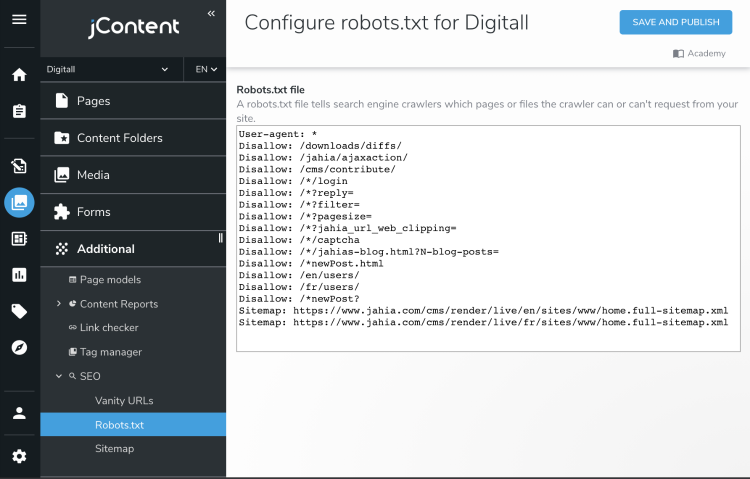This screenshot has height=479, width=750.
Task: Click the Academy book icon
Action: [678, 54]
